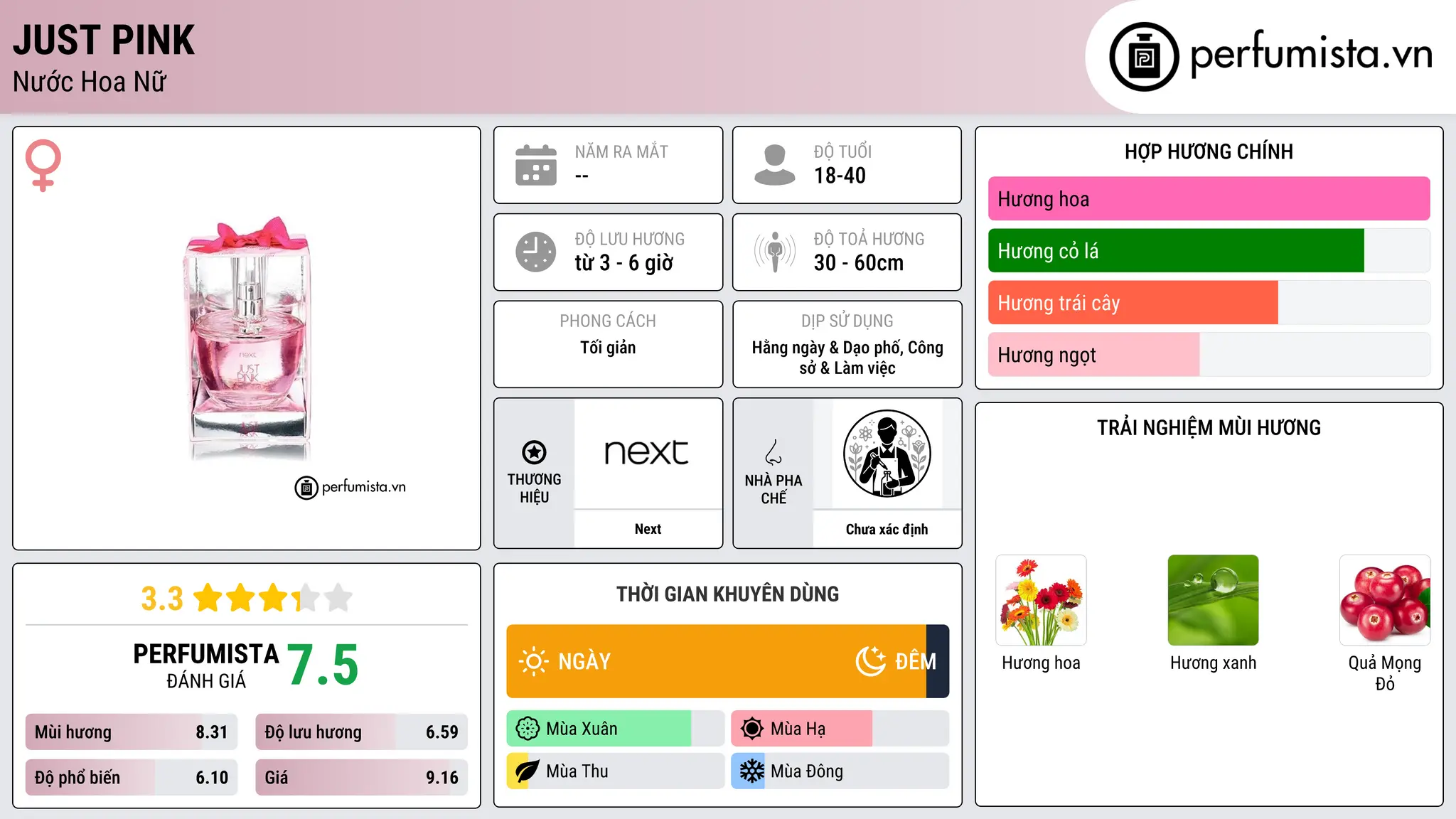Click the Quả Mọng Đỏ berries thumbnail
Screen dimensions: 1456x819
point(1385,600)
